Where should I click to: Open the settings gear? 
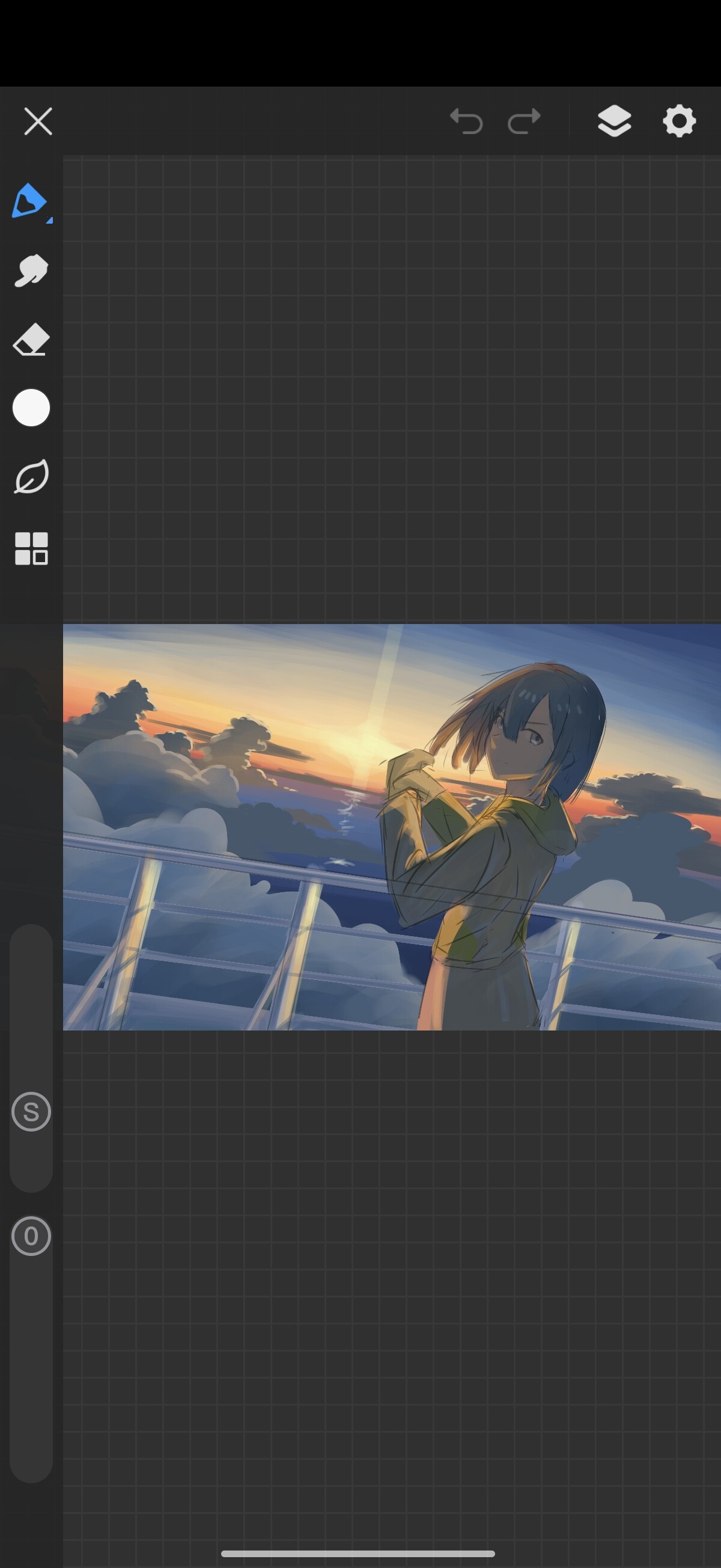tap(679, 120)
